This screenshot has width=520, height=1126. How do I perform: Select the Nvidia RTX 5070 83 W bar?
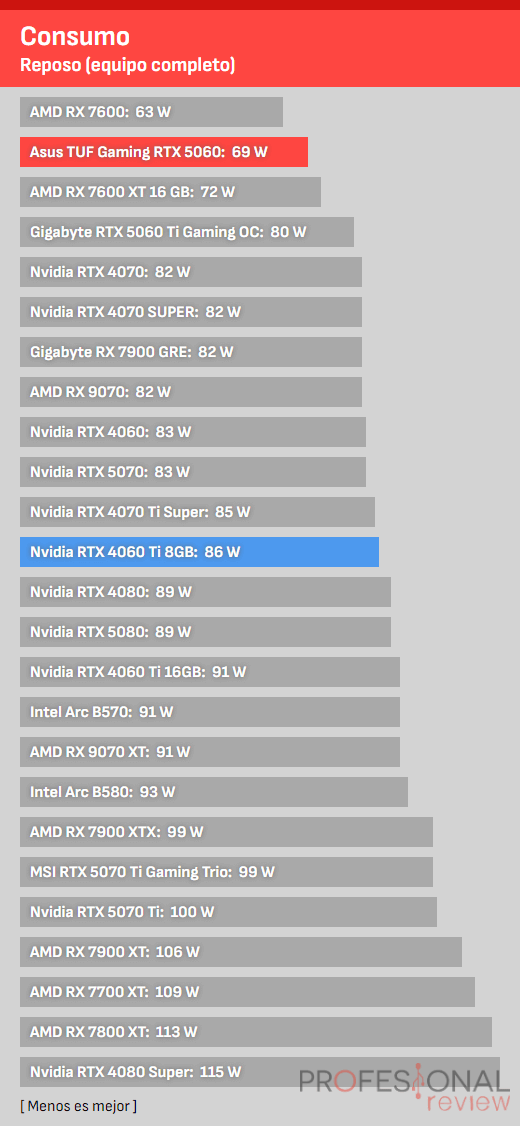pyautogui.click(x=193, y=472)
